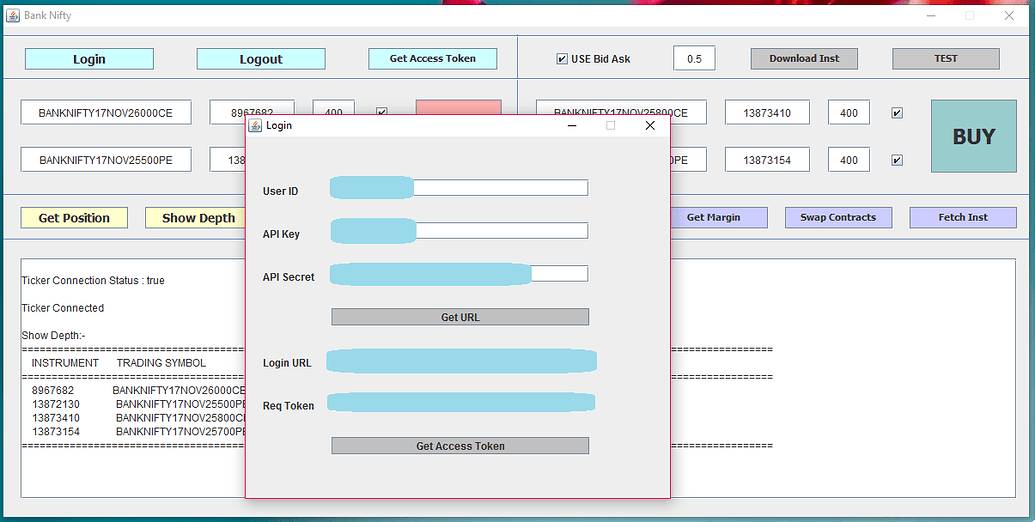This screenshot has width=1035, height=522.
Task: Close the Login dialog window
Action: (649, 126)
